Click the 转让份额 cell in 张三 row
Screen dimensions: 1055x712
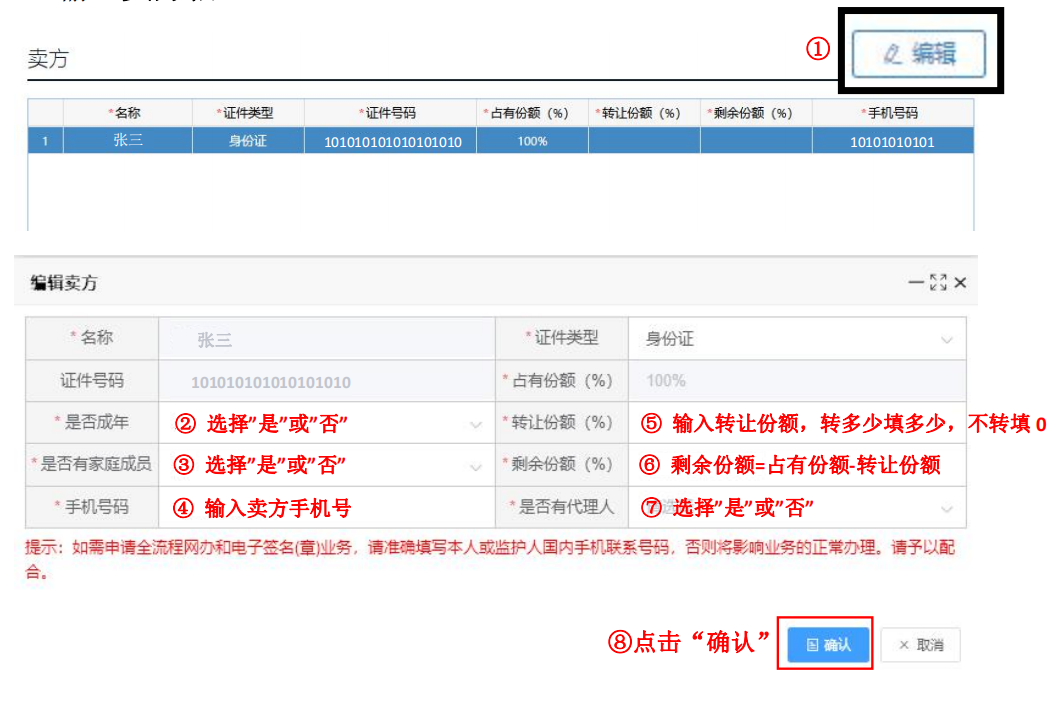pos(644,141)
